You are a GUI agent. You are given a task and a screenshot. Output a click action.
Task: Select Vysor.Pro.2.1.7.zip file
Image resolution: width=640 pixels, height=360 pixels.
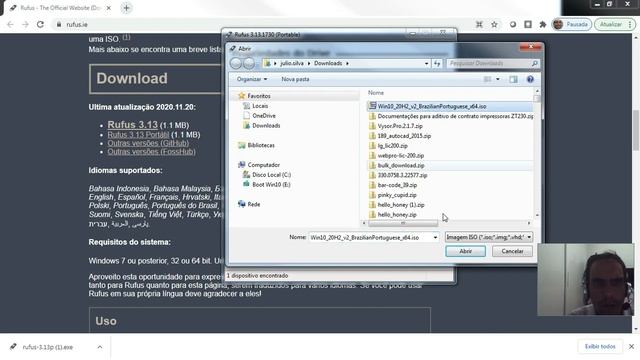click(400, 126)
